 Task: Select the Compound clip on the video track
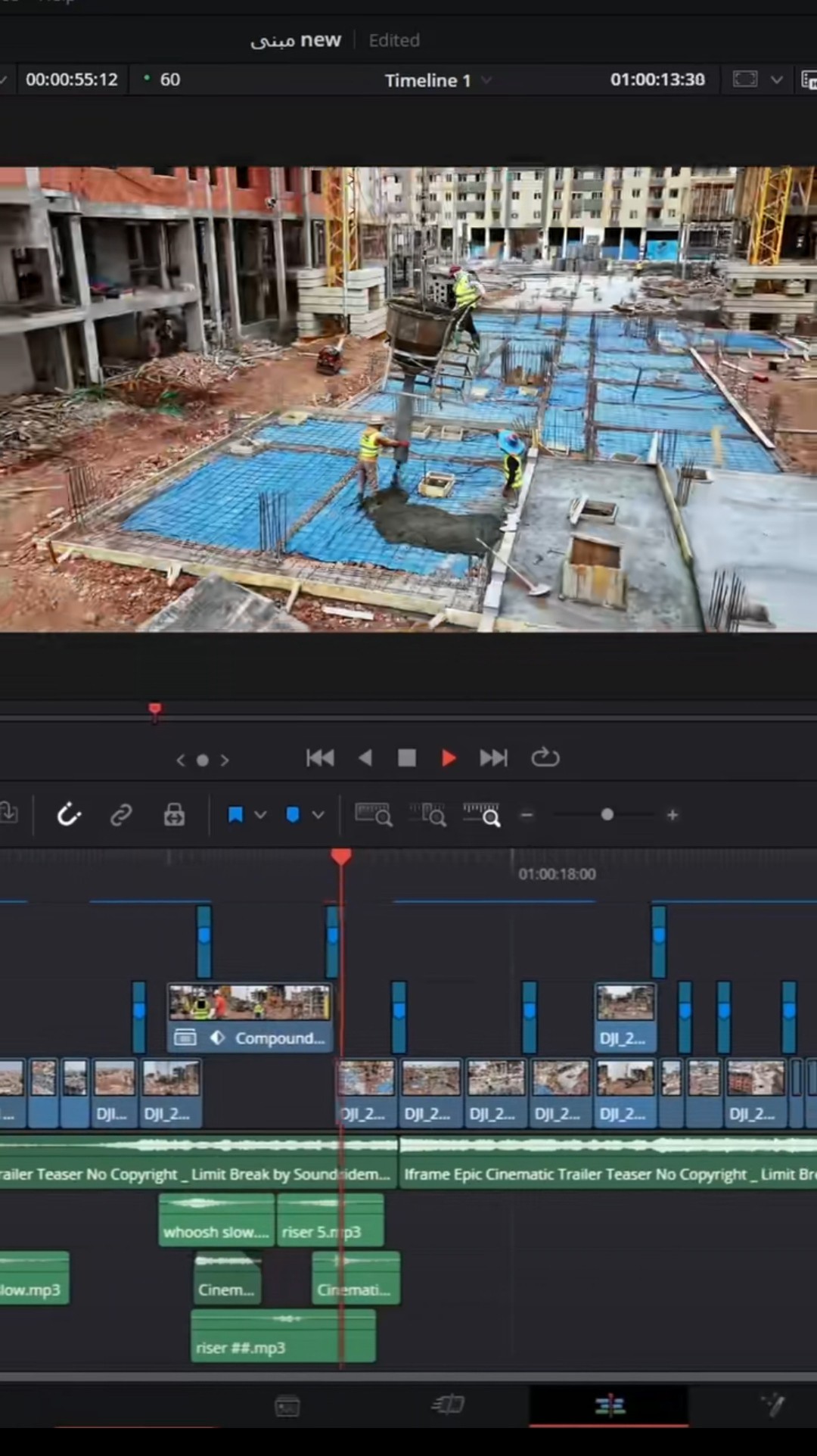pos(249,1017)
